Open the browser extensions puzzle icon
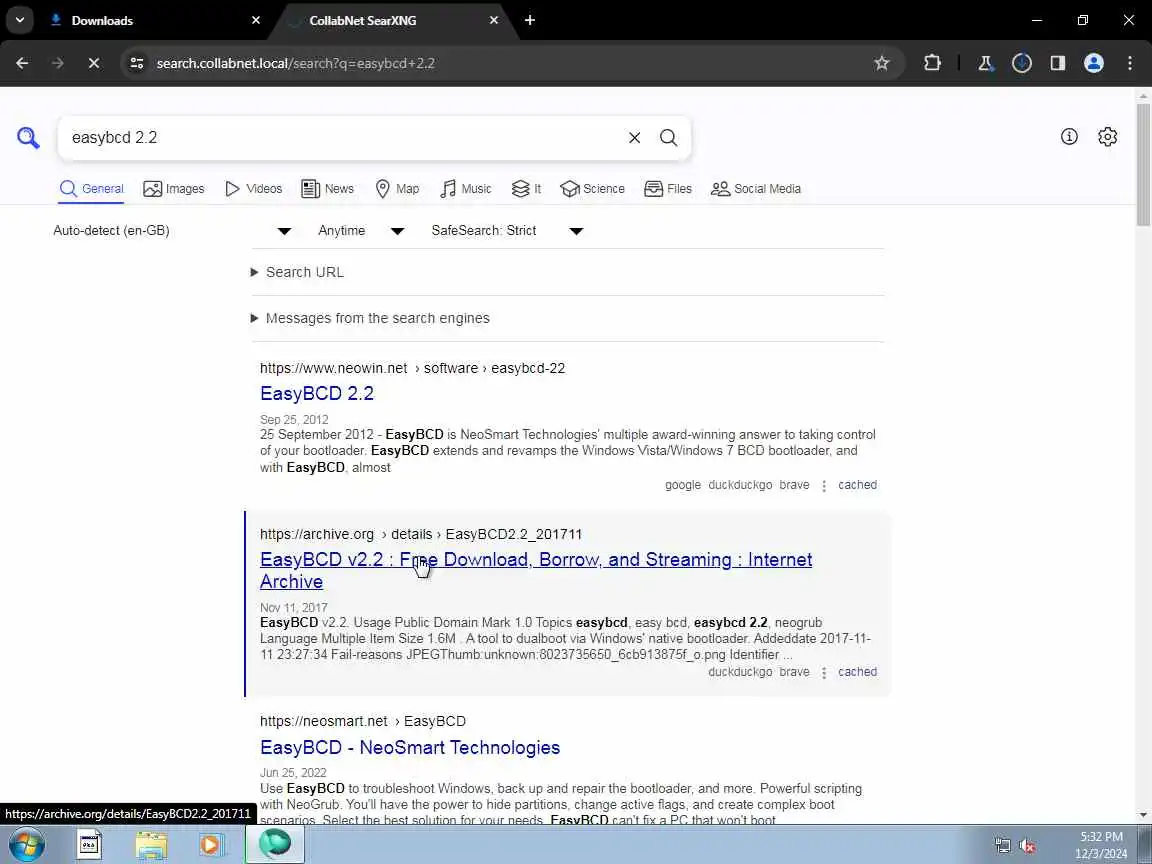 [x=932, y=63]
